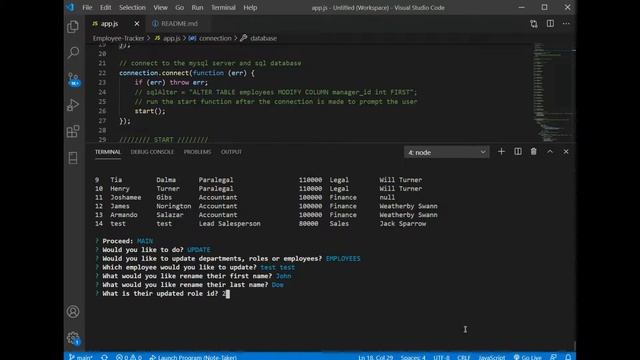Image resolution: width=640 pixels, height=360 pixels.
Task: Open the View menu
Action: [x=160, y=7]
